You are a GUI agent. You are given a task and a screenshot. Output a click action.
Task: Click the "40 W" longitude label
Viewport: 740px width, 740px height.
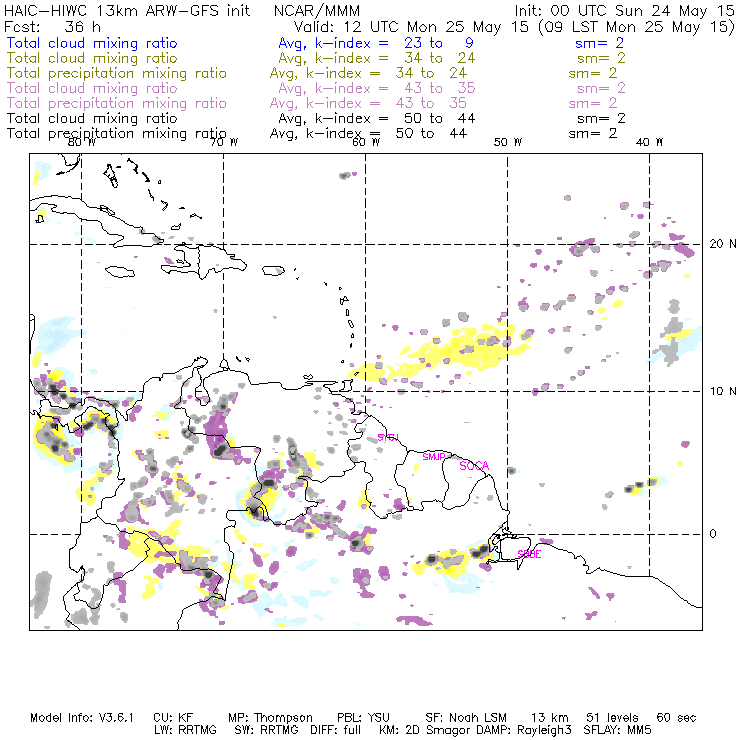click(649, 142)
